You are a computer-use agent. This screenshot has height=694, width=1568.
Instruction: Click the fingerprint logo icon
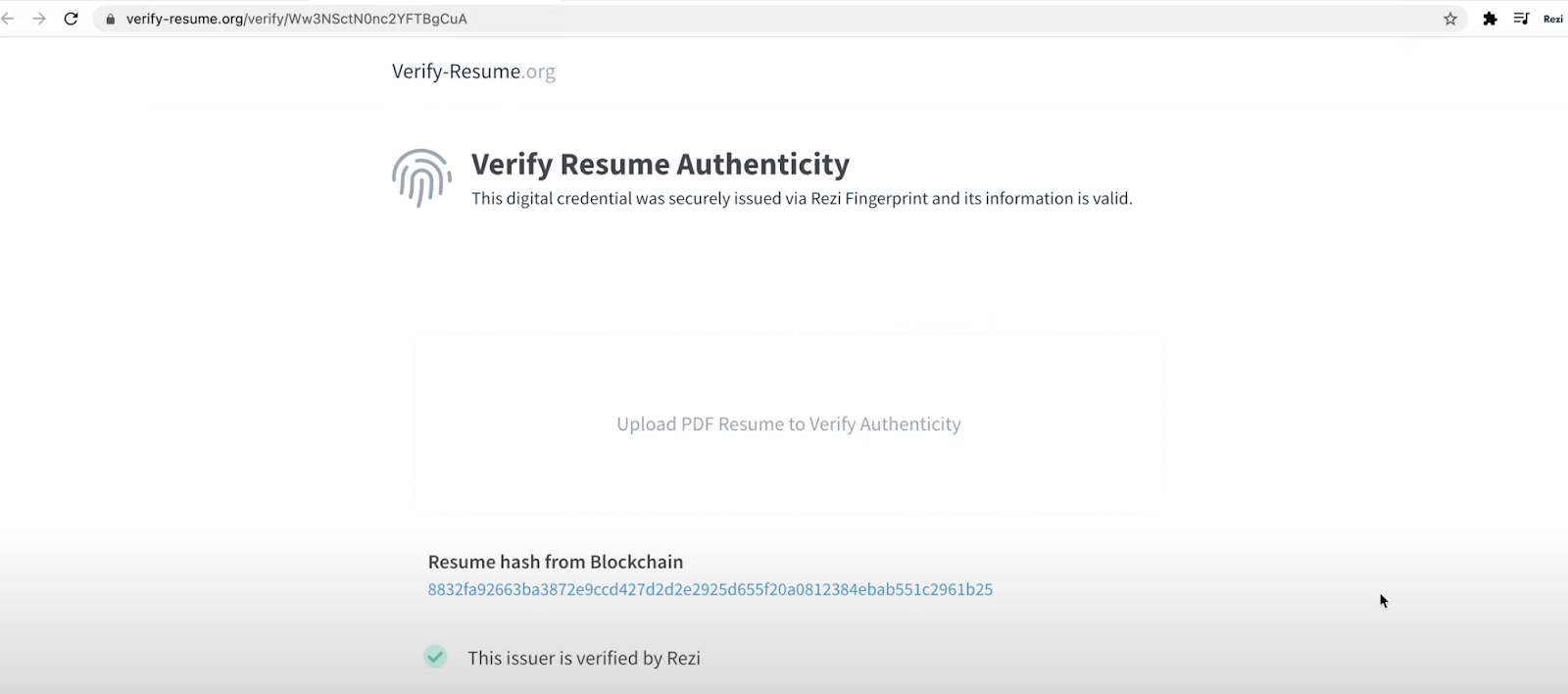point(421,178)
